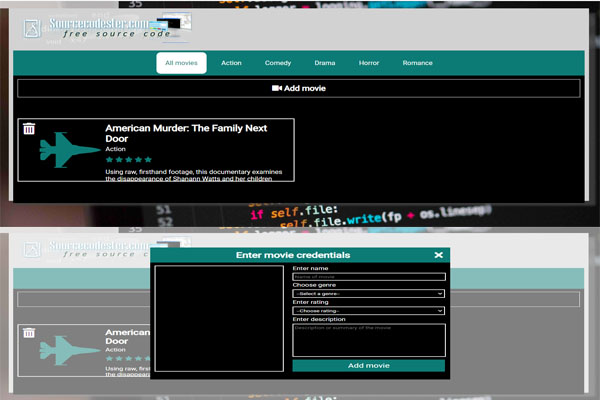600x400 pixels.
Task: Click the dimmed trash icon in lower screenshot
Action: [29, 333]
